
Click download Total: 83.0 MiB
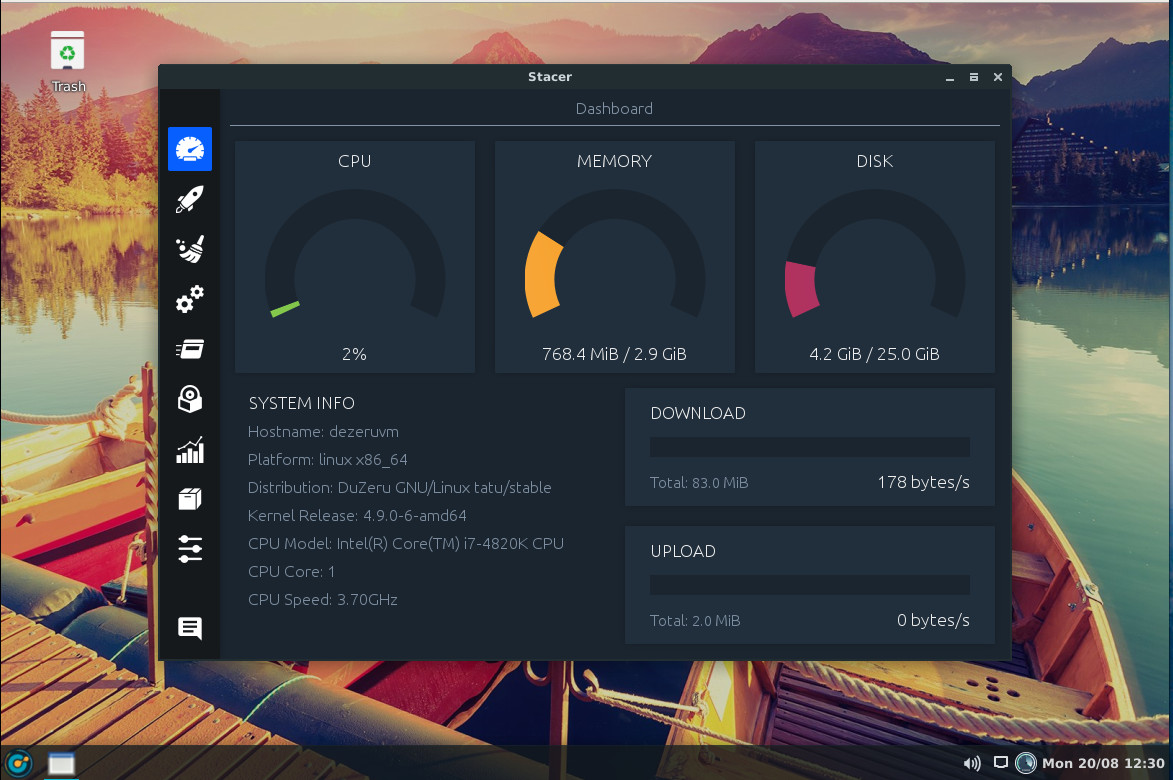[699, 482]
